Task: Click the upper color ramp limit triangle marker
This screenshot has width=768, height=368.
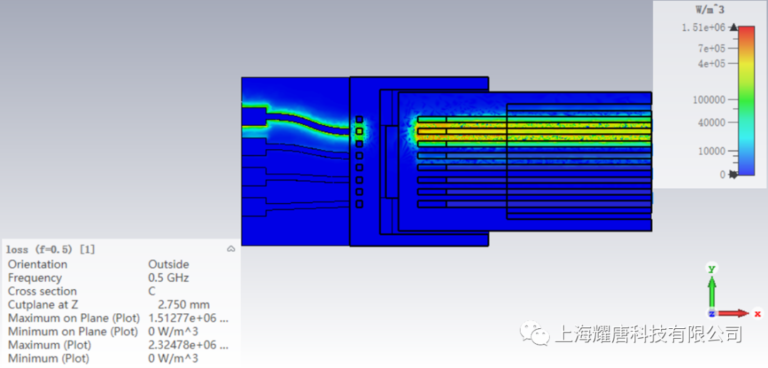Action: tap(733, 27)
